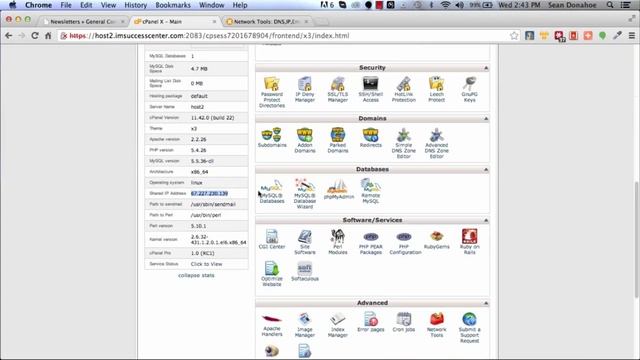640x360 pixels.
Task: Collapse the Advanced section
Action: click(486, 303)
